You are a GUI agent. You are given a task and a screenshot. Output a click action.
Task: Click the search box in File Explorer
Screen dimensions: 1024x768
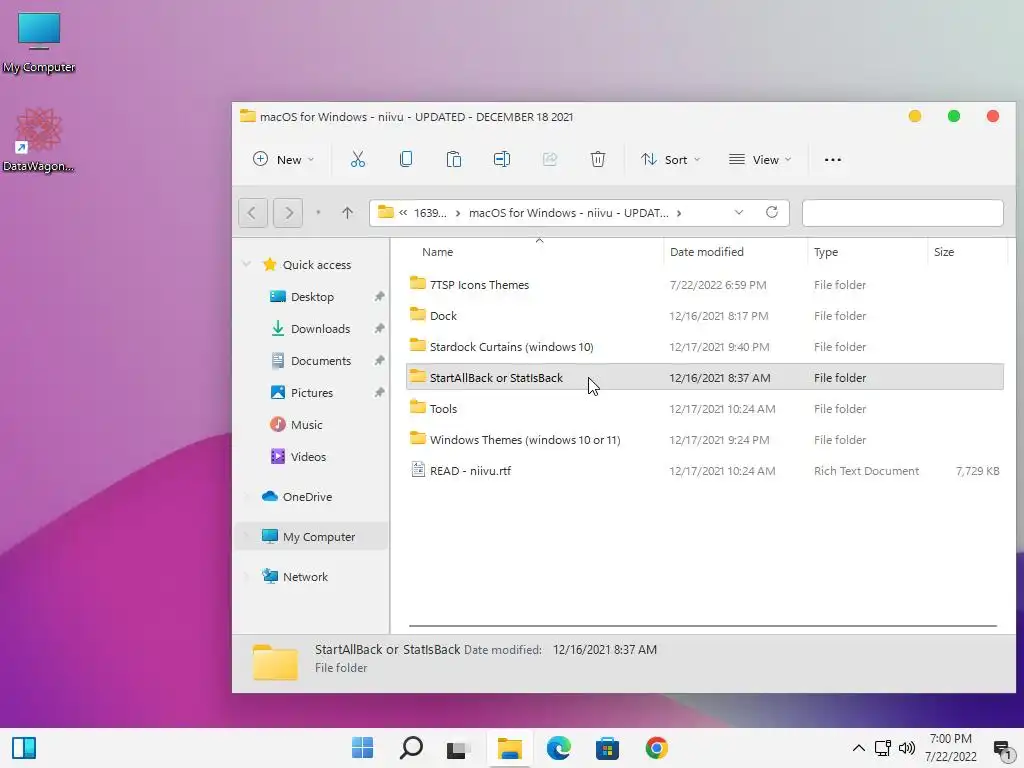[x=903, y=213]
